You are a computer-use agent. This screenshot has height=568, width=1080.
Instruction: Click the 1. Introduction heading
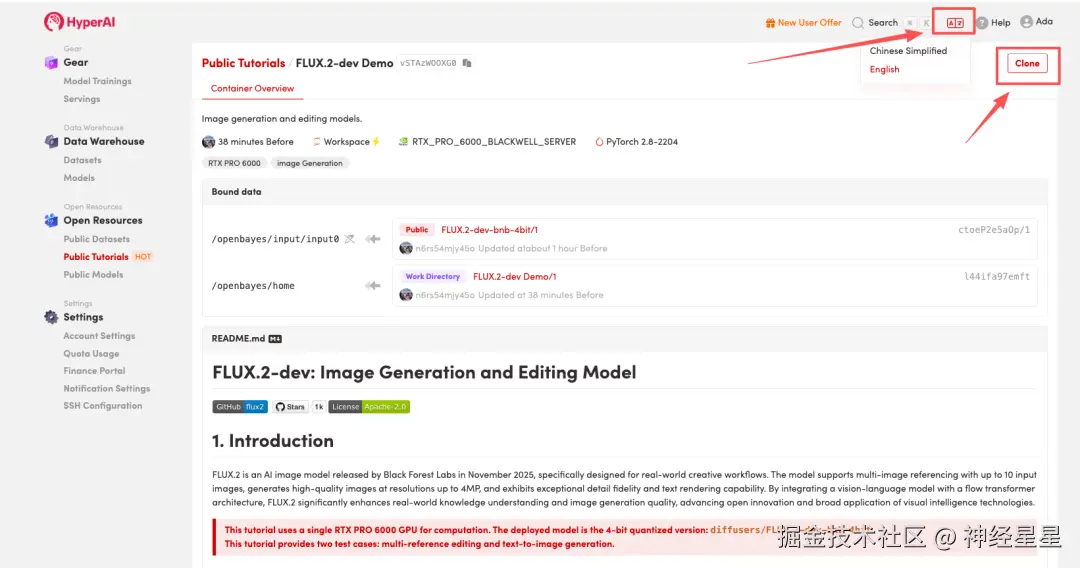point(273,441)
